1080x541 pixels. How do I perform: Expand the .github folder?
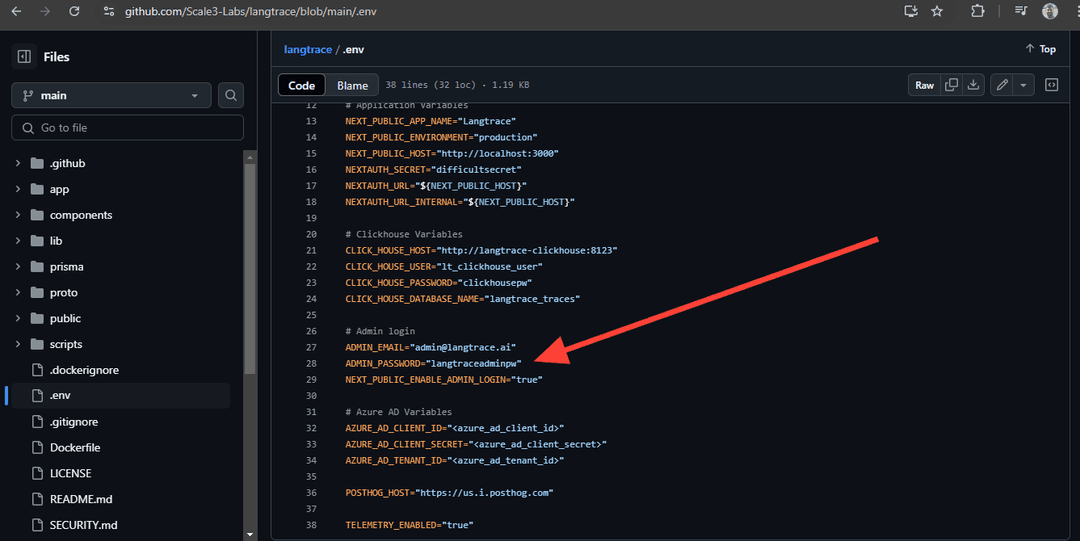coord(18,163)
